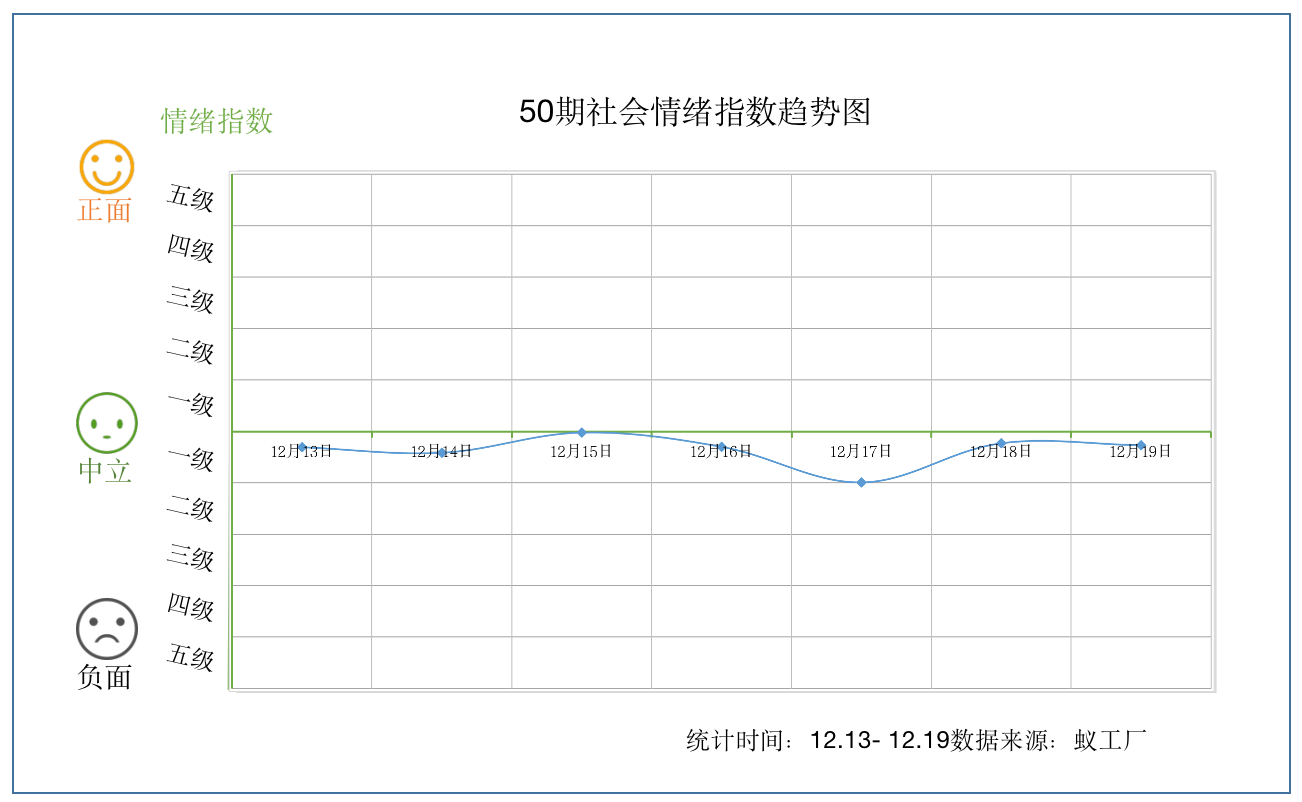
Task: Select the 12月14日 data point marker
Action: [442, 453]
